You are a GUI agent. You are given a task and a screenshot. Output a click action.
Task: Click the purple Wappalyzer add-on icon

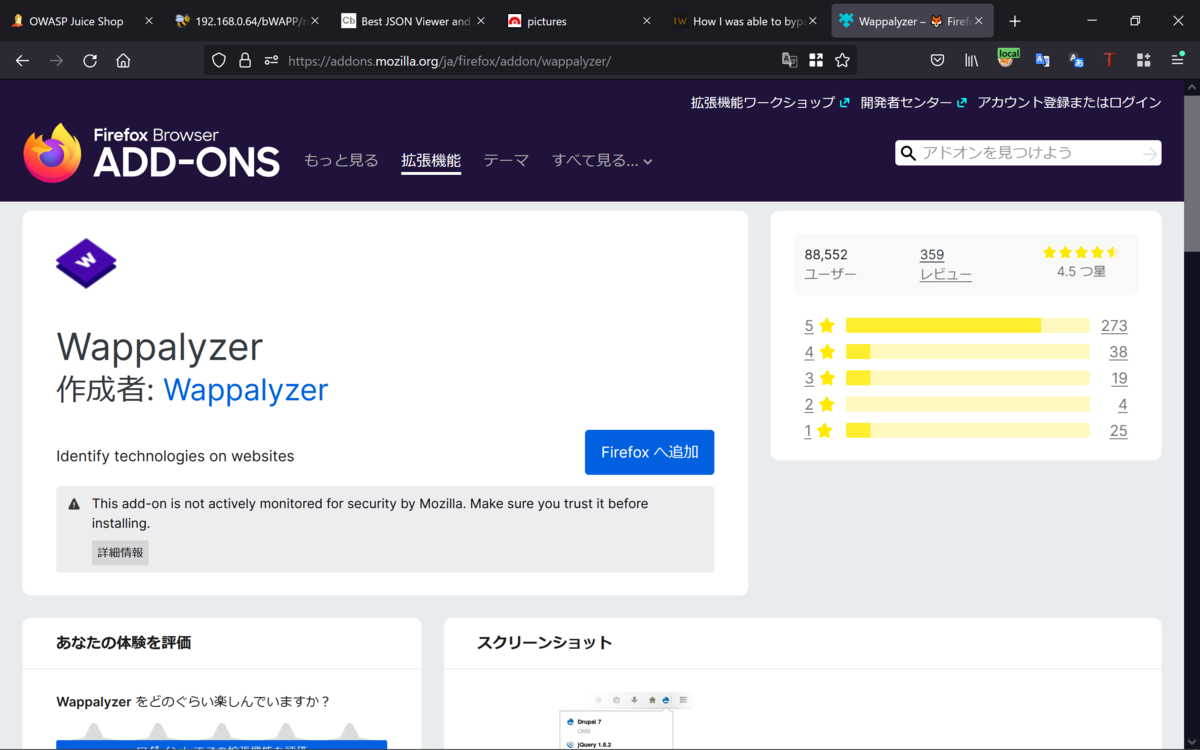pos(86,263)
